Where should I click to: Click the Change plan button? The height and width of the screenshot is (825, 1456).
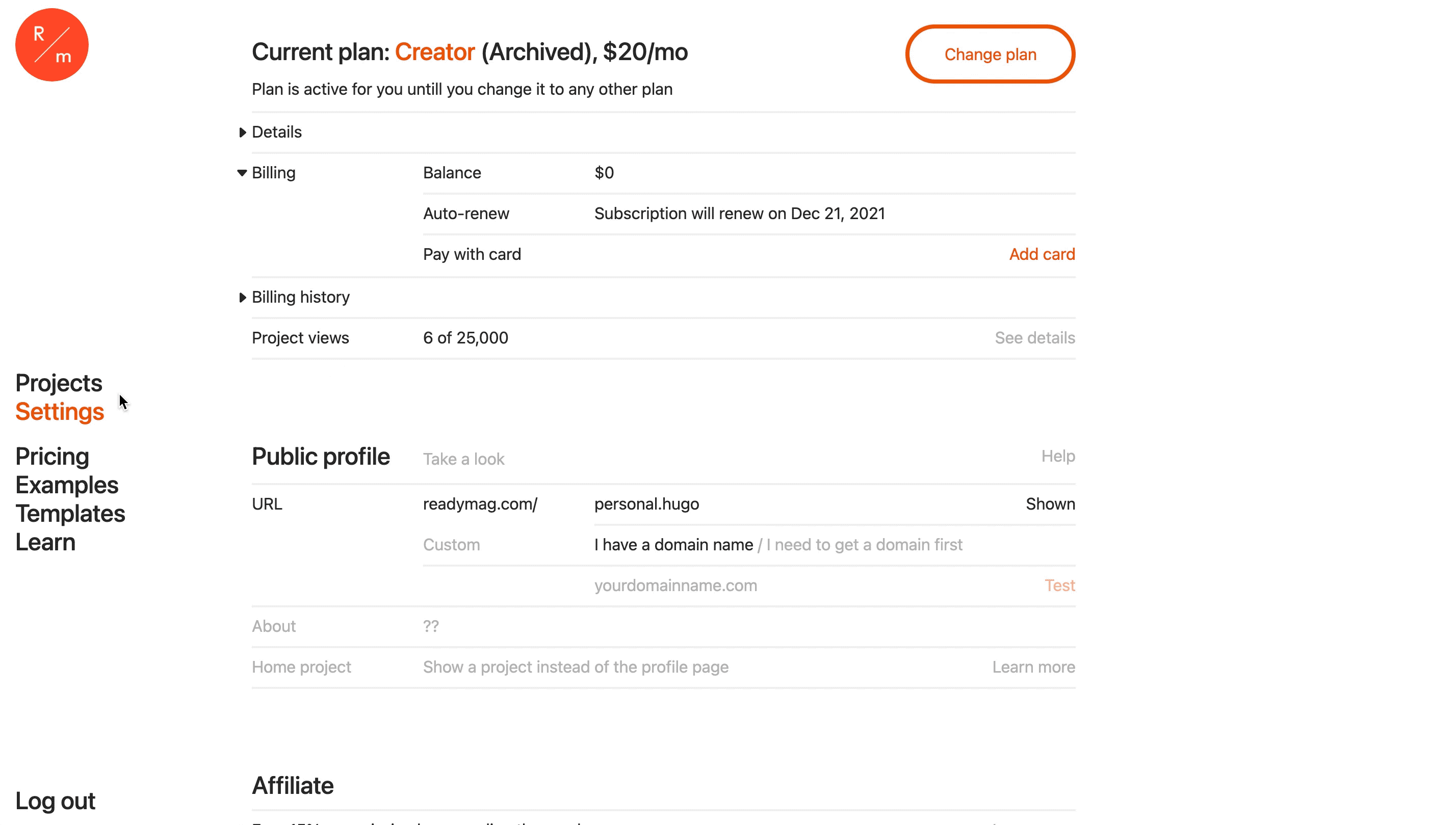tap(990, 54)
